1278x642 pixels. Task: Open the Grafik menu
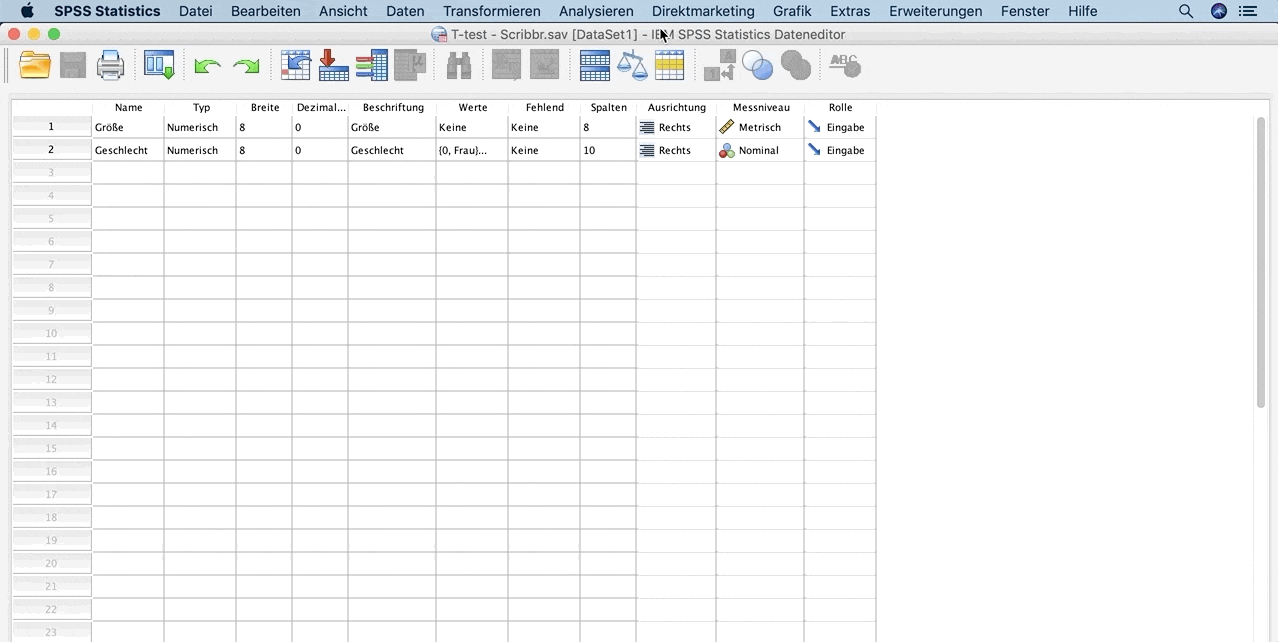coord(792,11)
